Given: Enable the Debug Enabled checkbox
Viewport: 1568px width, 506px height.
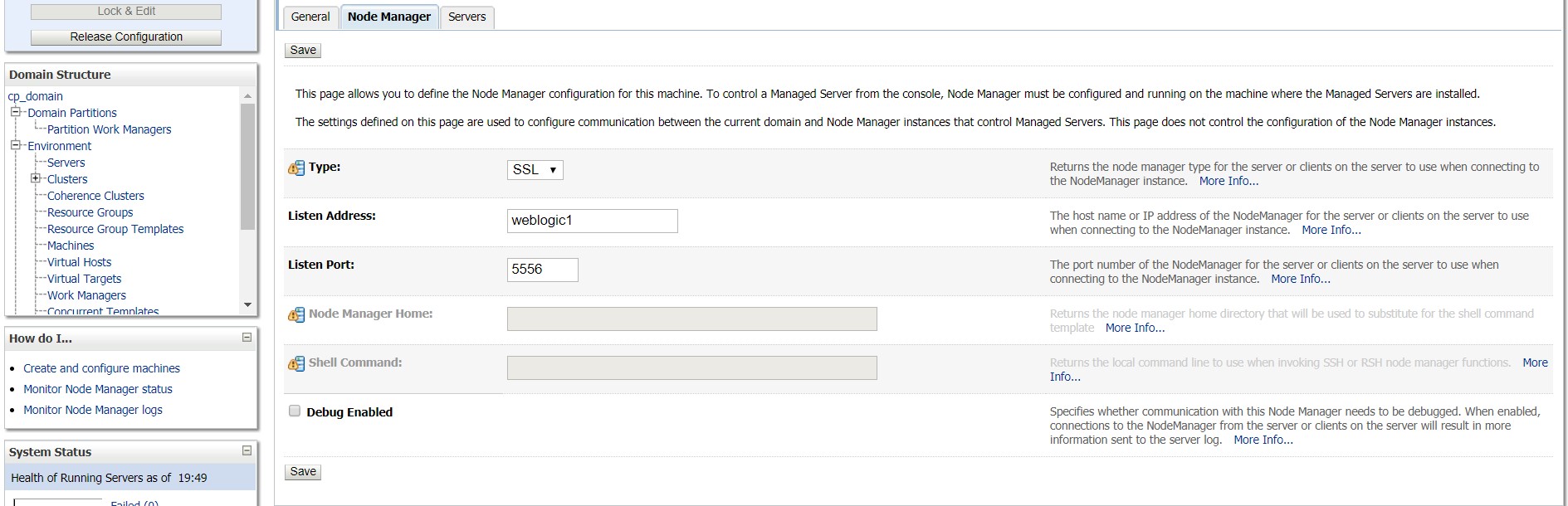Looking at the screenshot, I should 295,411.
